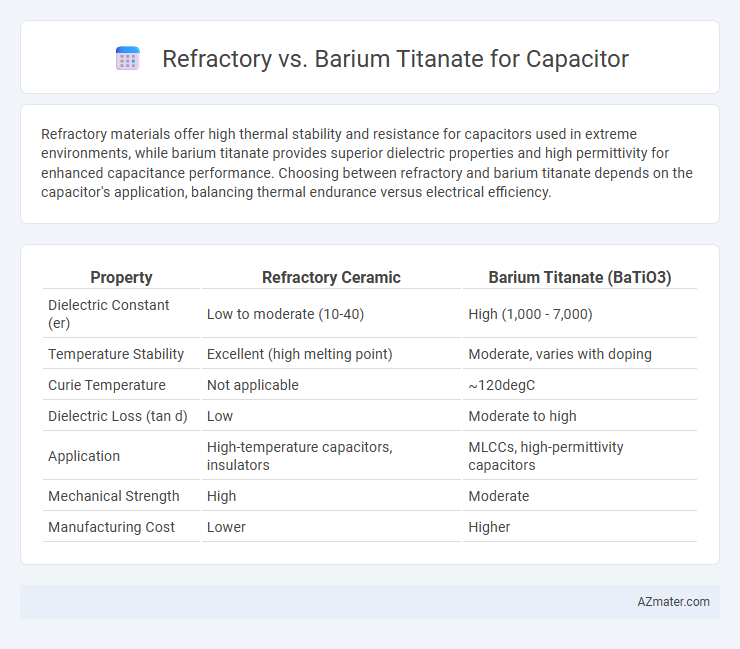The image size is (740, 649).
Task: Click the 'Excellent (high melting point)' cell
Action: click(x=331, y=354)
